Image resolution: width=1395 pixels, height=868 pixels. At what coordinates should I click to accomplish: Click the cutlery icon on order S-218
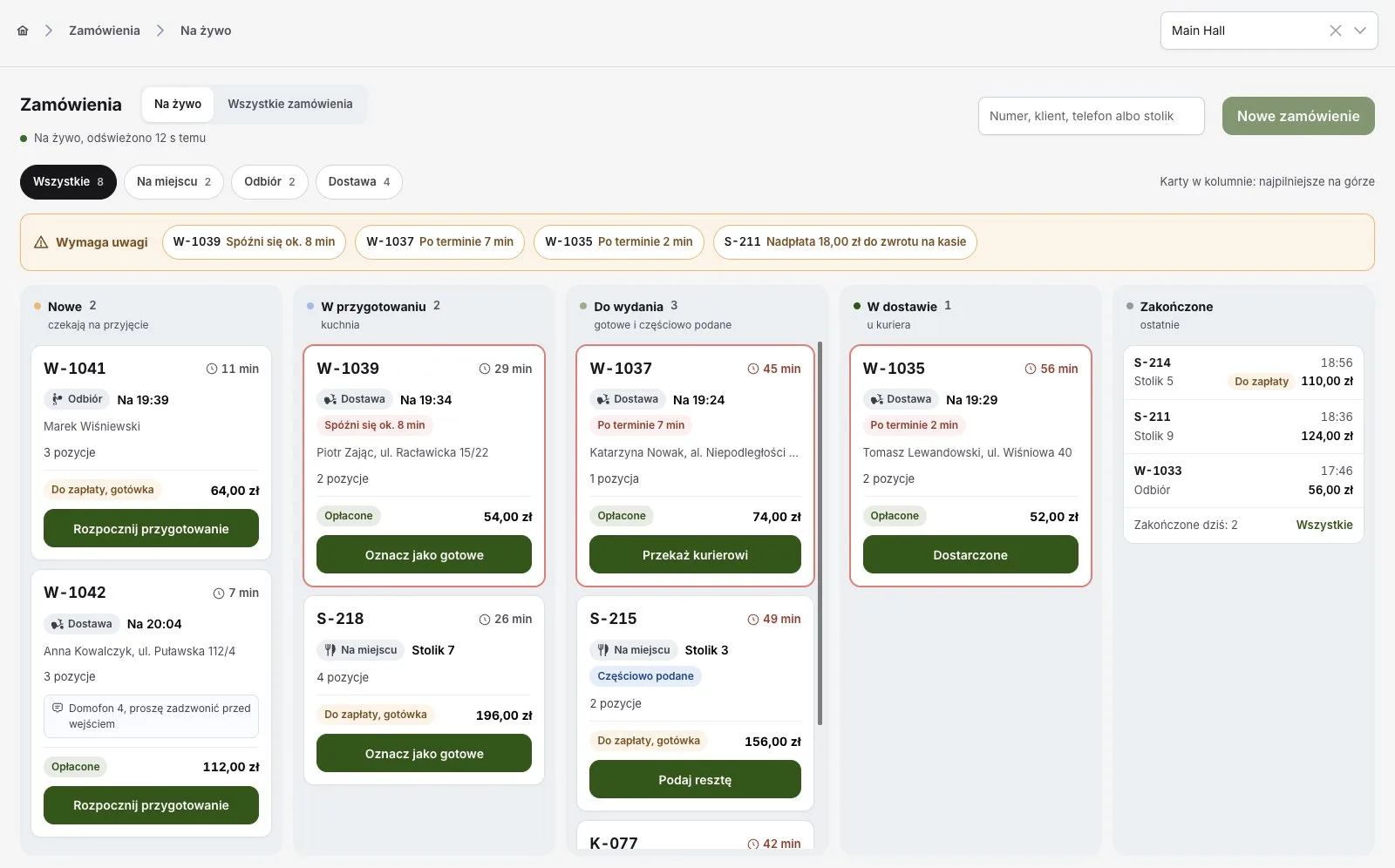pos(330,650)
